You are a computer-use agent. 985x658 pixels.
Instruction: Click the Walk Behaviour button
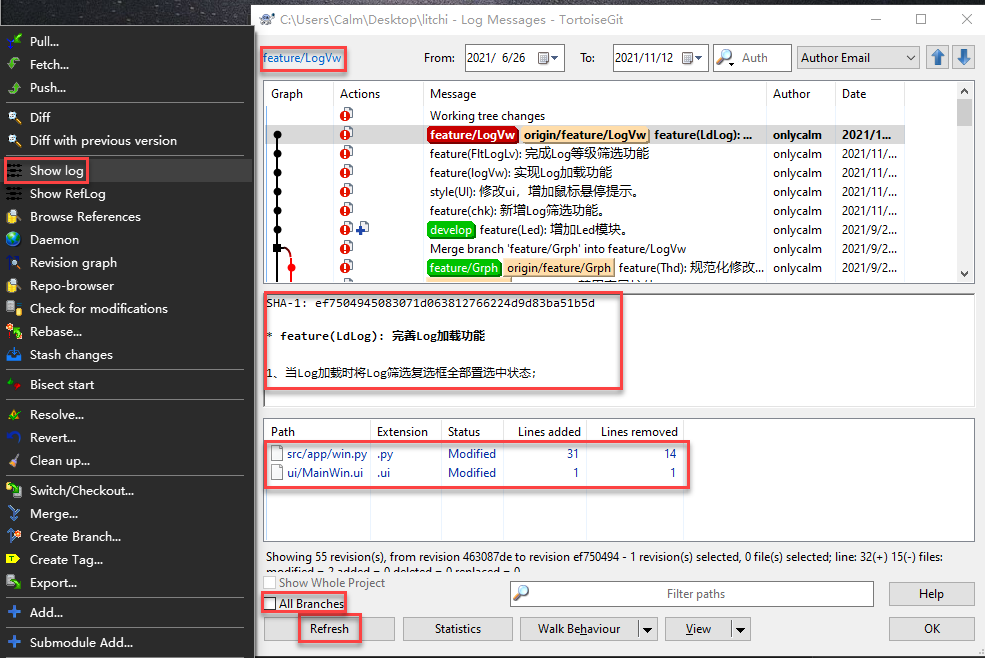[x=579, y=629]
